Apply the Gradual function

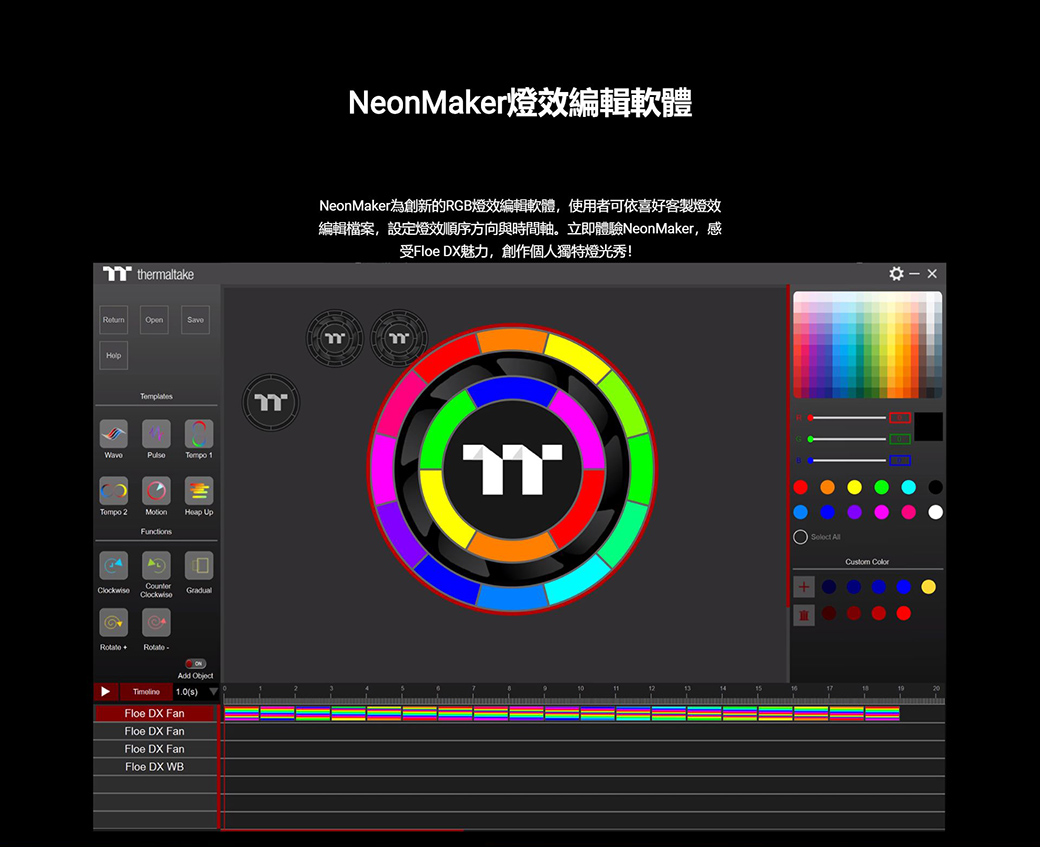pyautogui.click(x=198, y=565)
